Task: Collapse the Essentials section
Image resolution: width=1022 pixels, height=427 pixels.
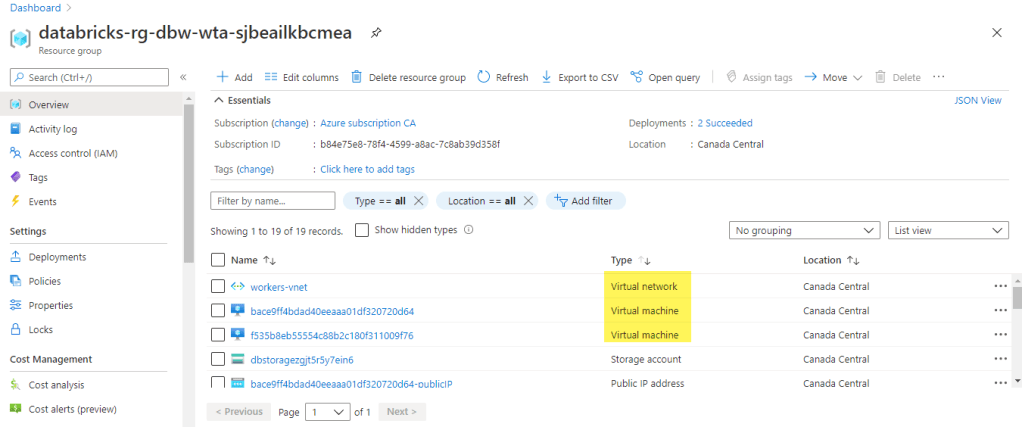Action: click(x=218, y=100)
